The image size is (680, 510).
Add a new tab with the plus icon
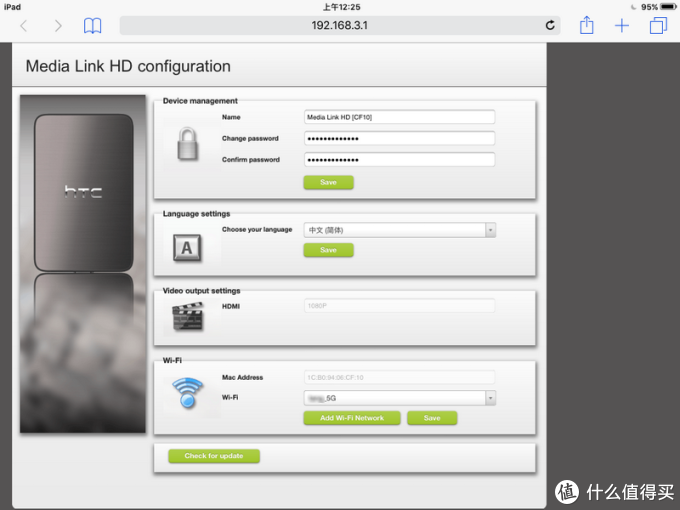pos(621,26)
